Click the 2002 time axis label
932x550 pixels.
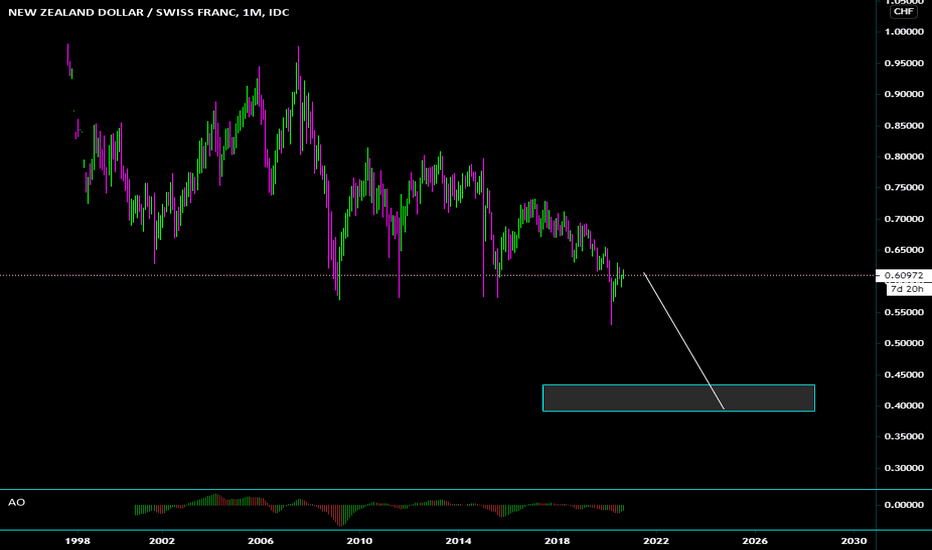coord(162,540)
